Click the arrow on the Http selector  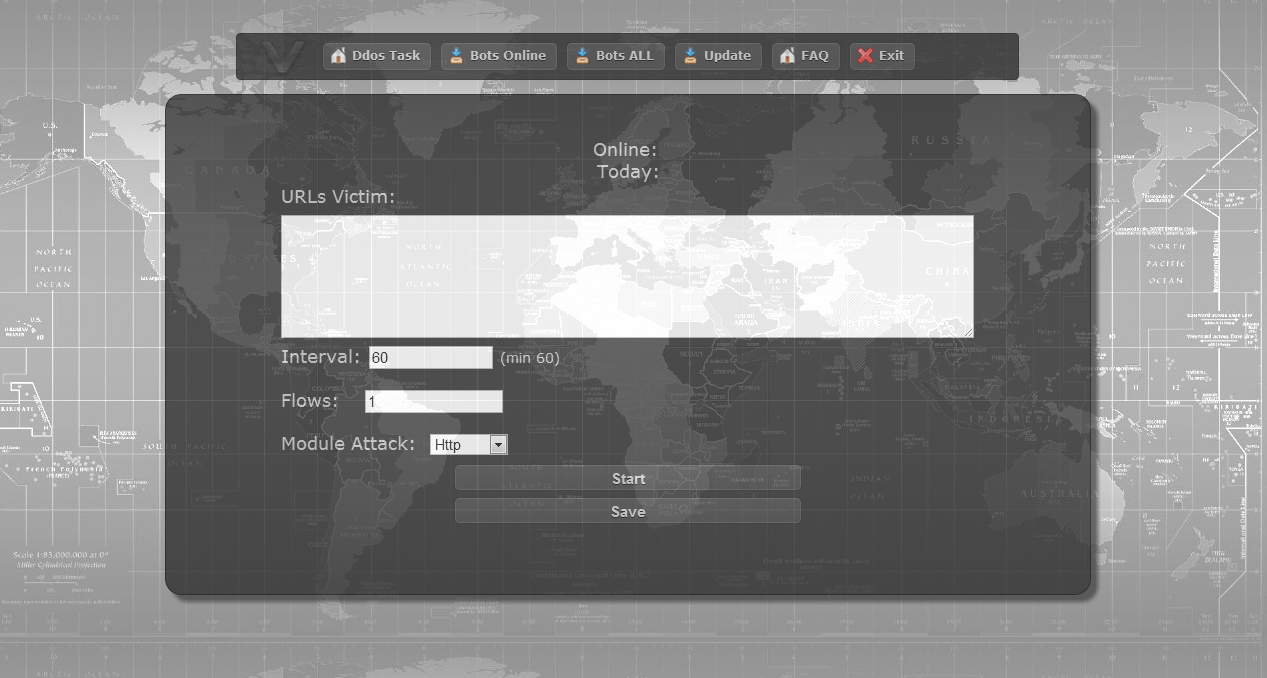point(497,444)
